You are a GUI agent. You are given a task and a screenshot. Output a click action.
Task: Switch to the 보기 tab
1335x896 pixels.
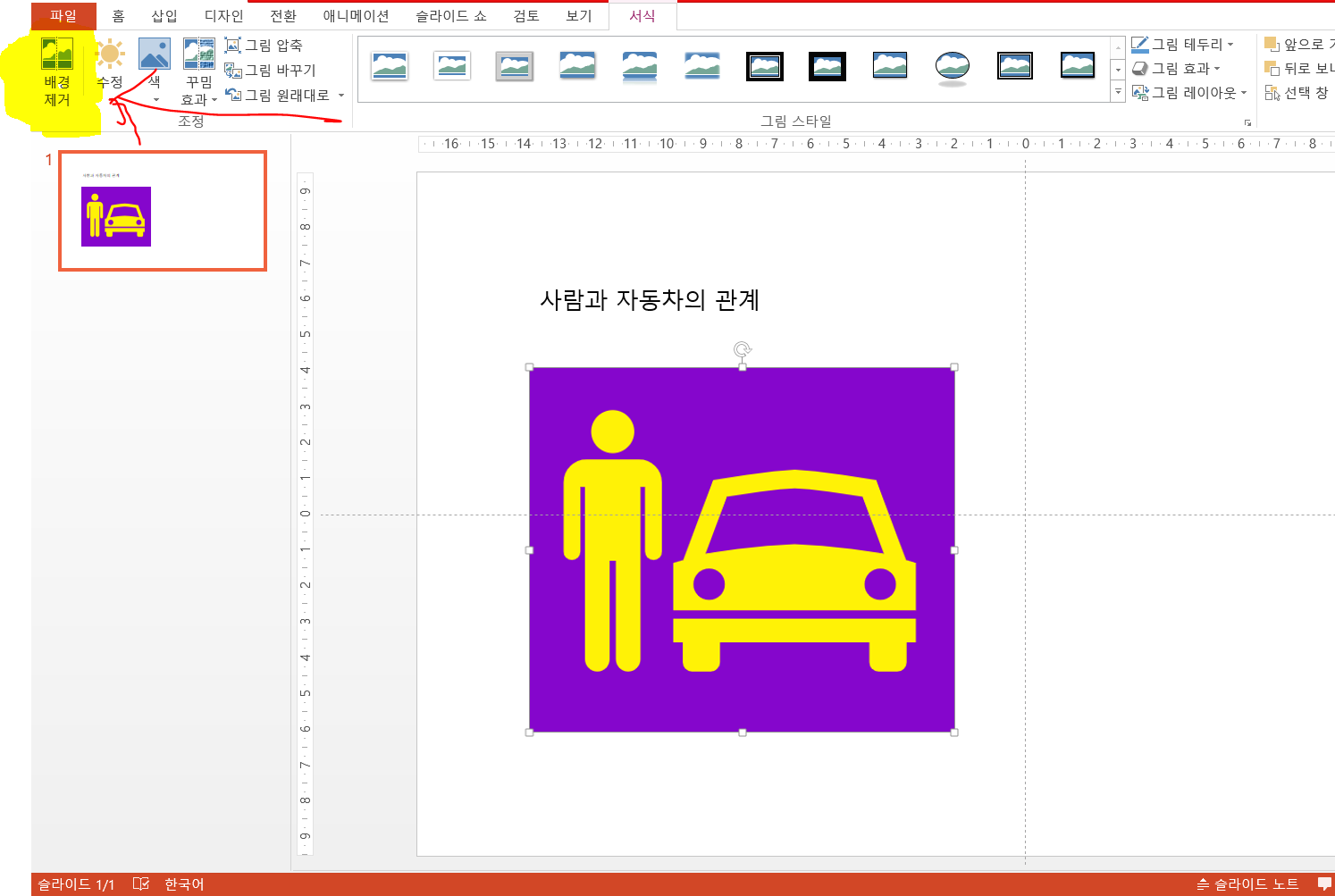point(579,16)
